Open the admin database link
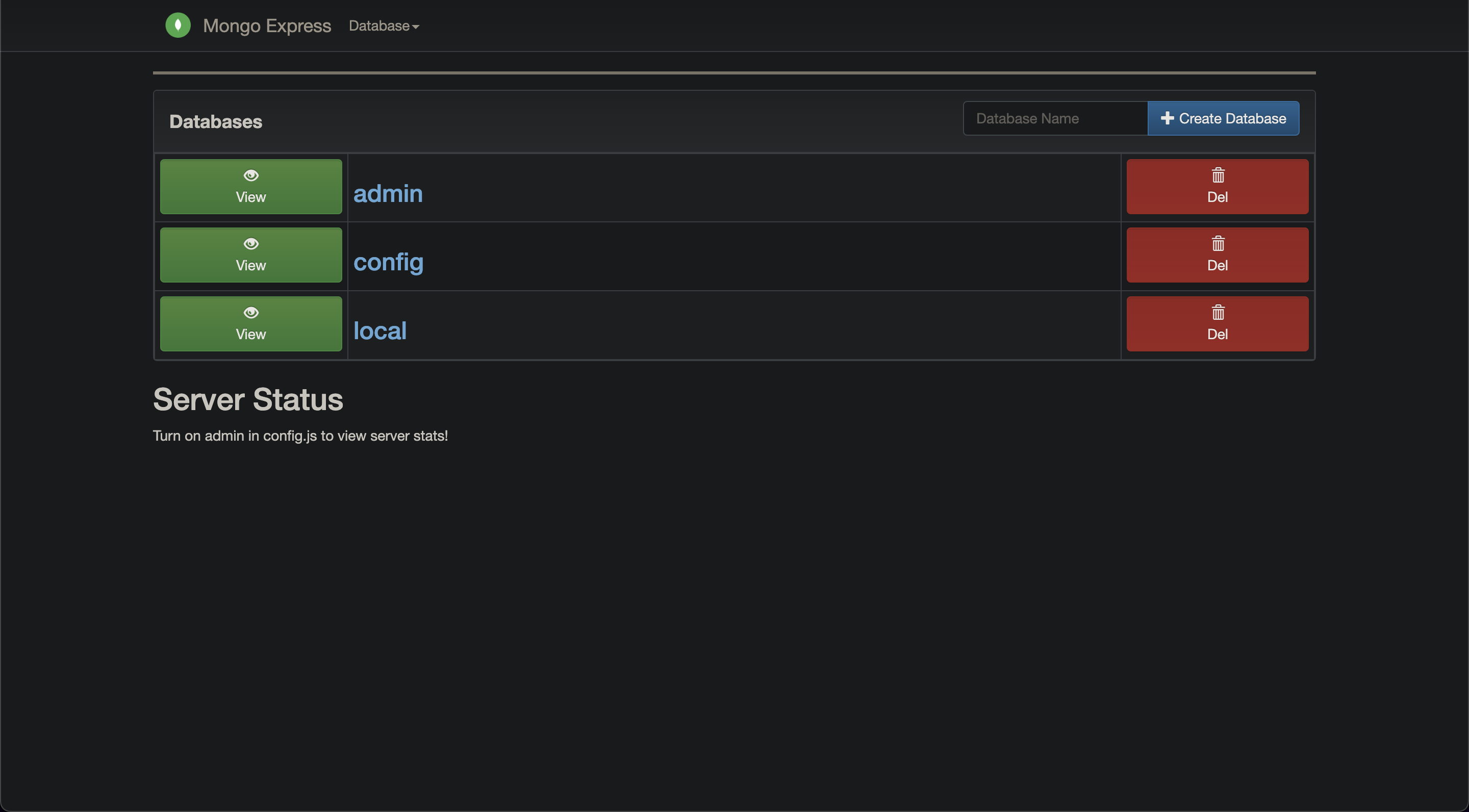This screenshot has width=1469, height=812. coord(388,194)
